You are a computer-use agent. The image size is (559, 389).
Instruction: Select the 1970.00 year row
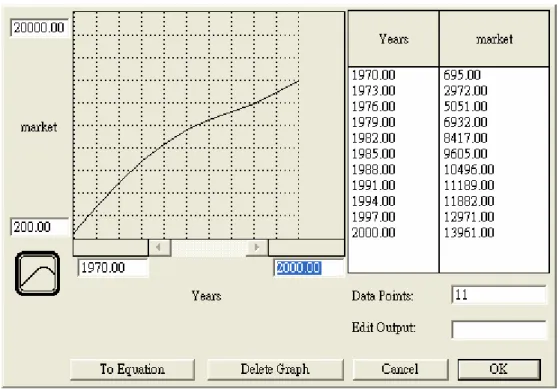point(373,75)
